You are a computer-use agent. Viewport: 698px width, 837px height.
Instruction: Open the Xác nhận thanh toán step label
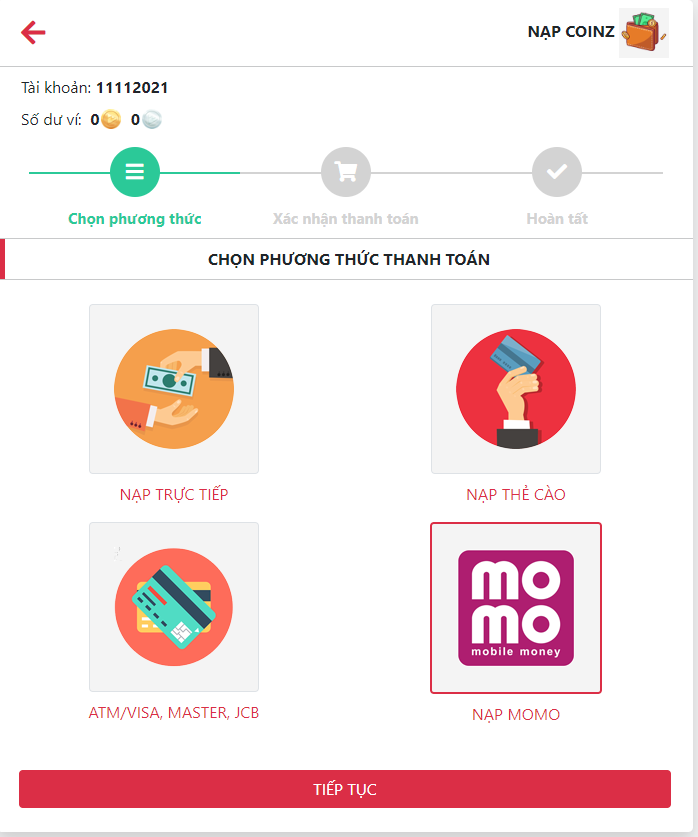tap(346, 219)
